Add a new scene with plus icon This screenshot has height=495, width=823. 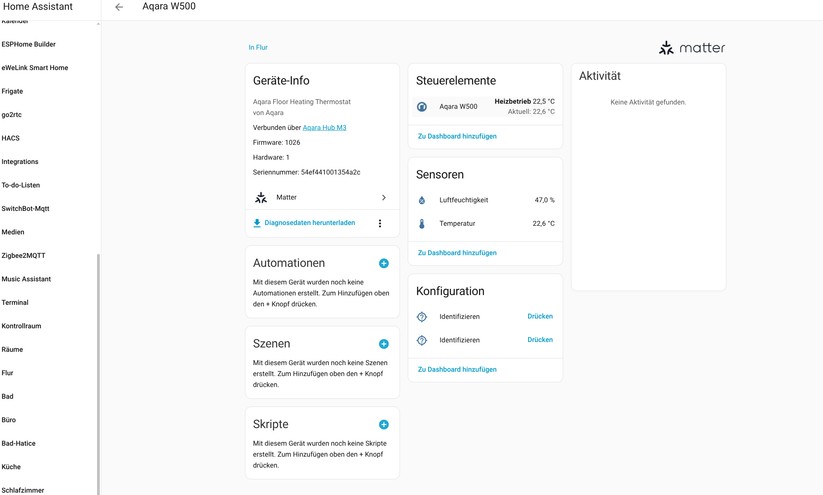(x=384, y=344)
